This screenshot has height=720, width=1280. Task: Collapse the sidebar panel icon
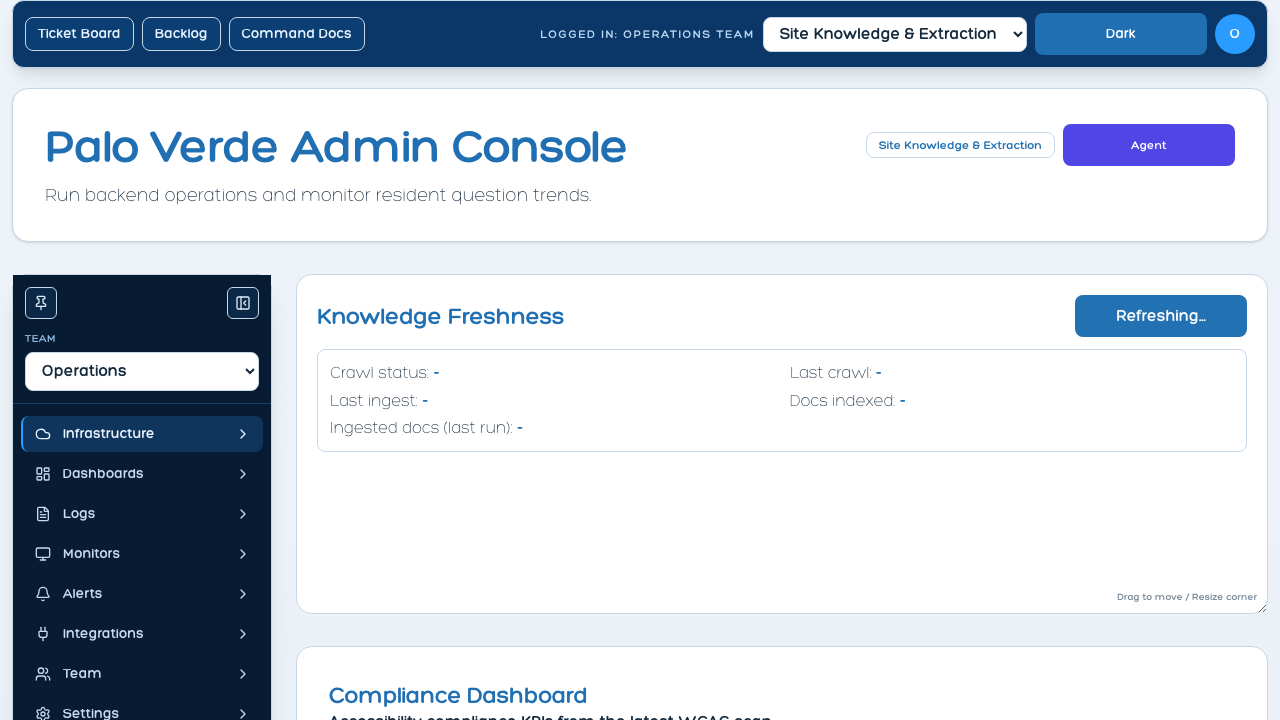pos(243,303)
